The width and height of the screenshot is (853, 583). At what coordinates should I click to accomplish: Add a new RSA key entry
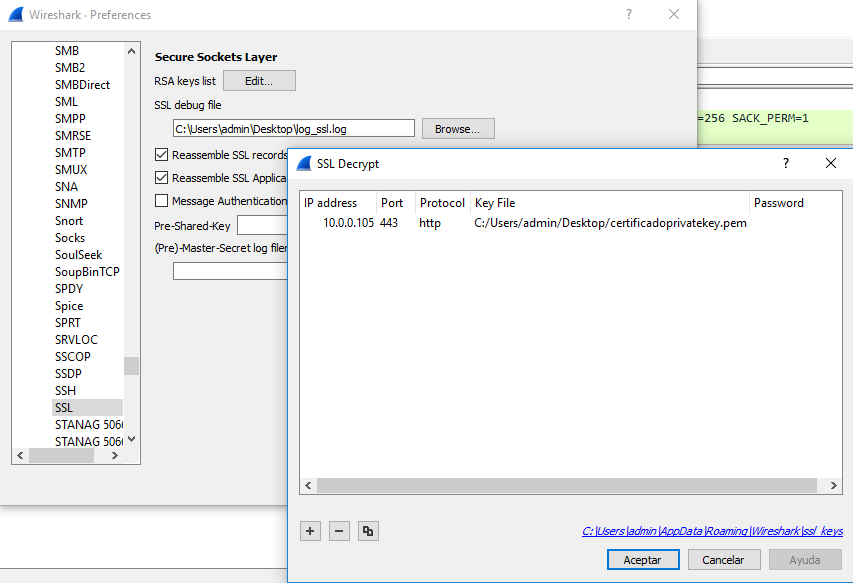pyautogui.click(x=310, y=531)
